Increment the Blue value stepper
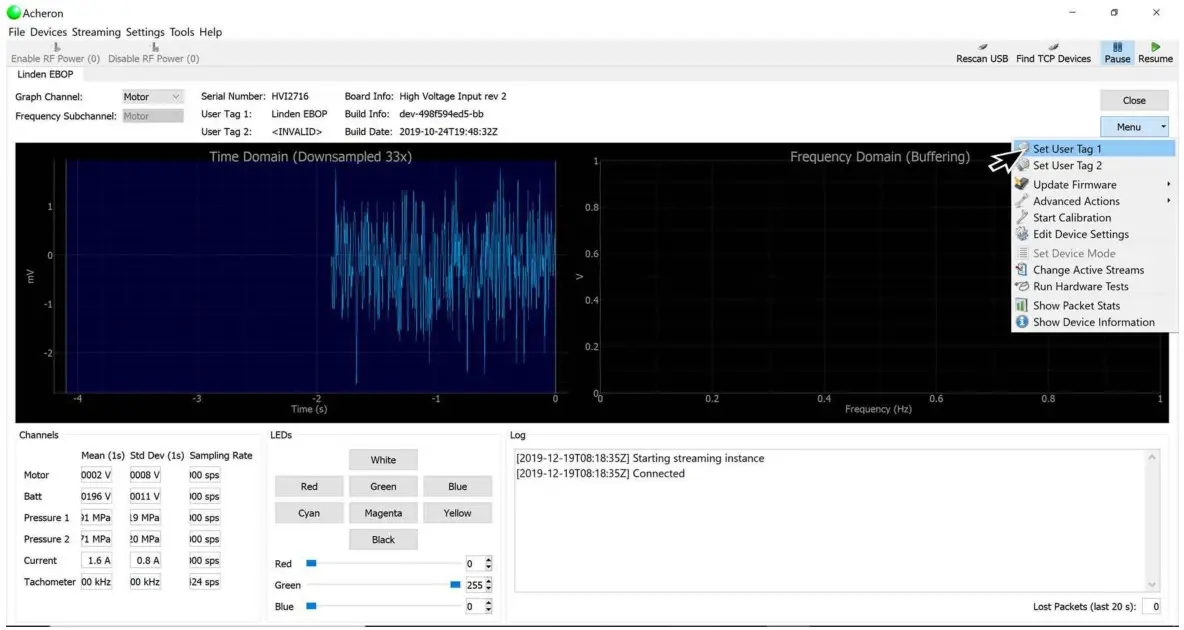This screenshot has width=1184, height=630. [486, 601]
